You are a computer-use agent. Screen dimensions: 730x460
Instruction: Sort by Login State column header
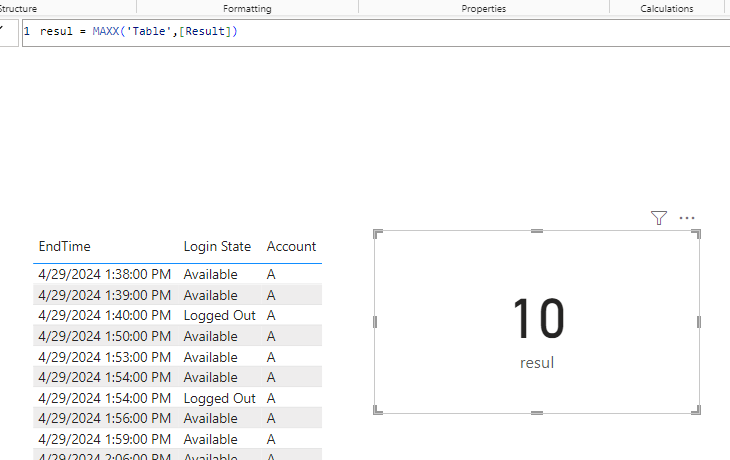217,246
